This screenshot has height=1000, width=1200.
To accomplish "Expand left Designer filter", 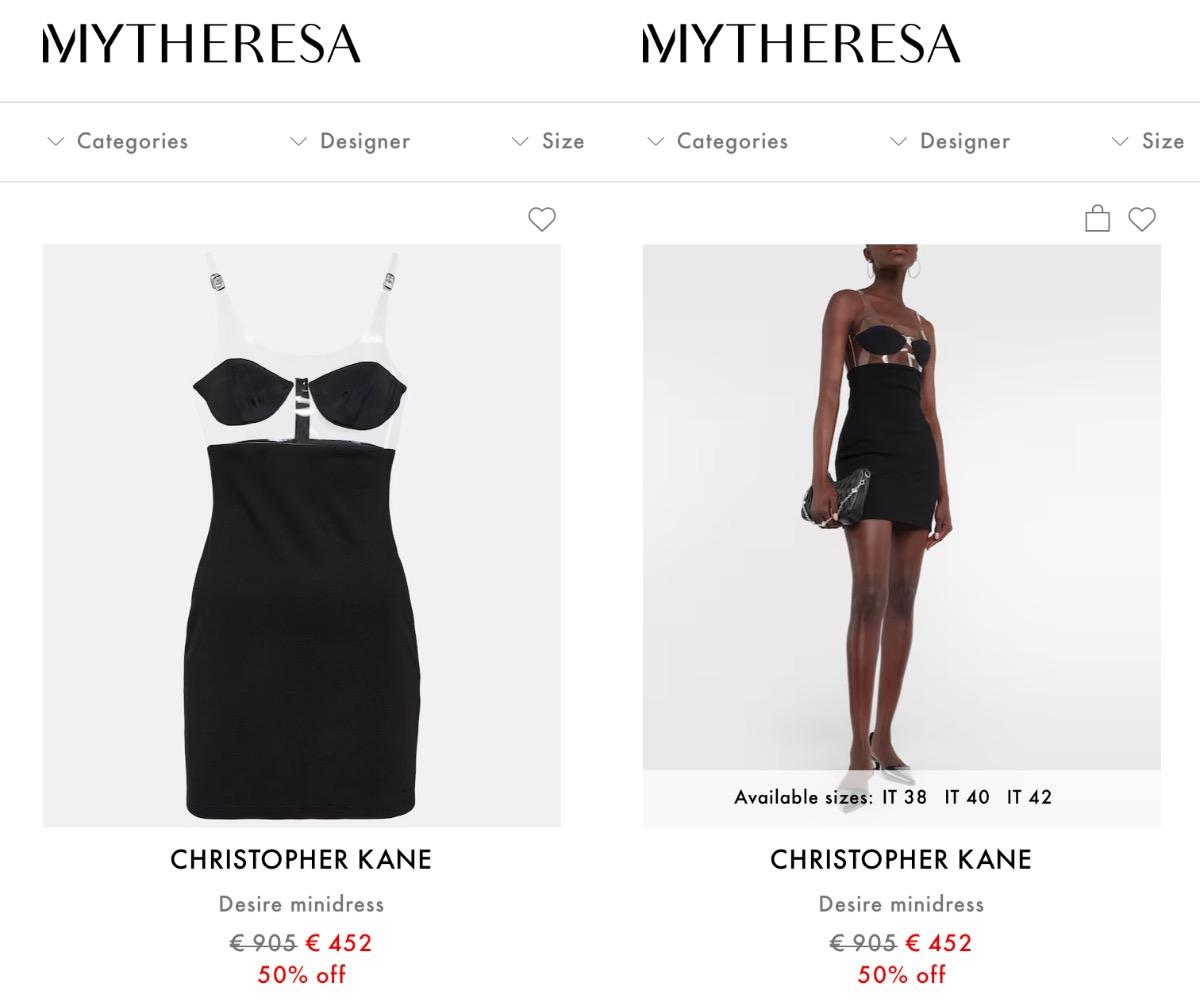I will (x=350, y=141).
